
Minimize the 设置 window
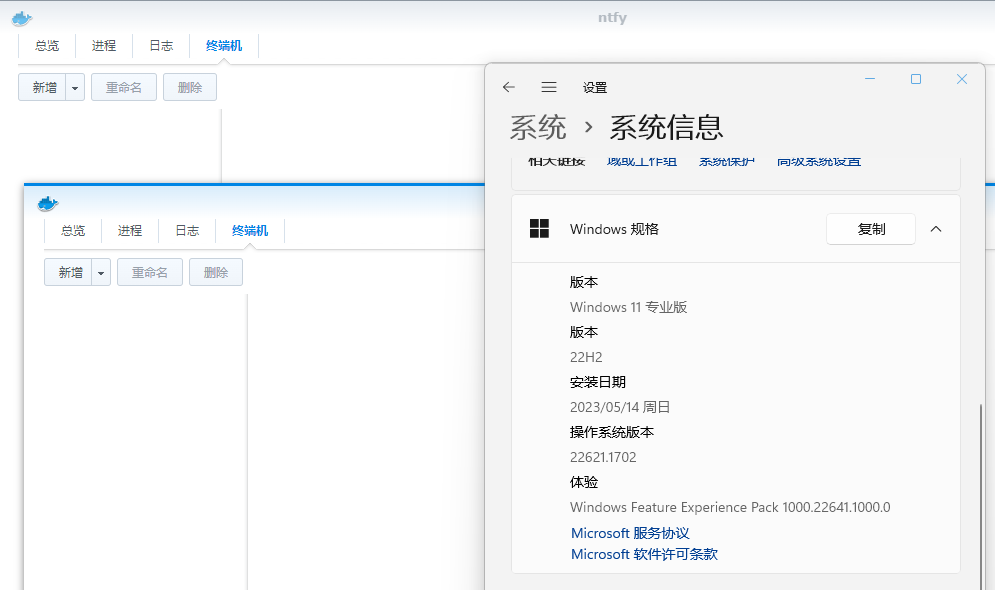[870, 79]
